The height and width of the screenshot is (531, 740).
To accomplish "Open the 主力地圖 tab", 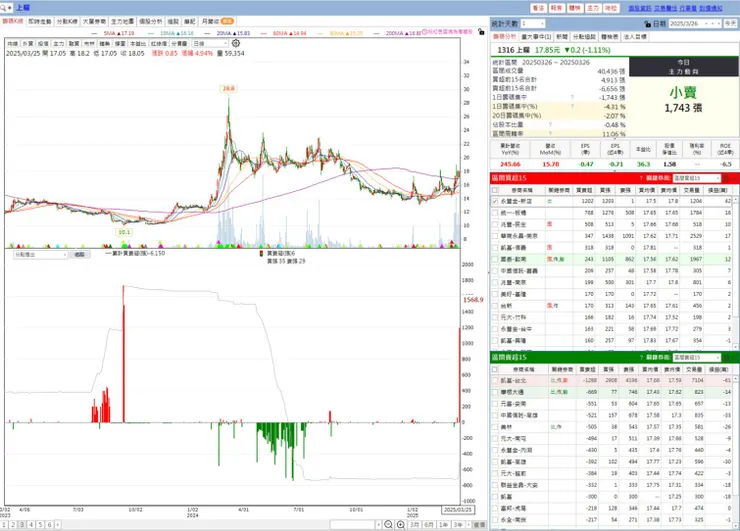I will click(123, 21).
